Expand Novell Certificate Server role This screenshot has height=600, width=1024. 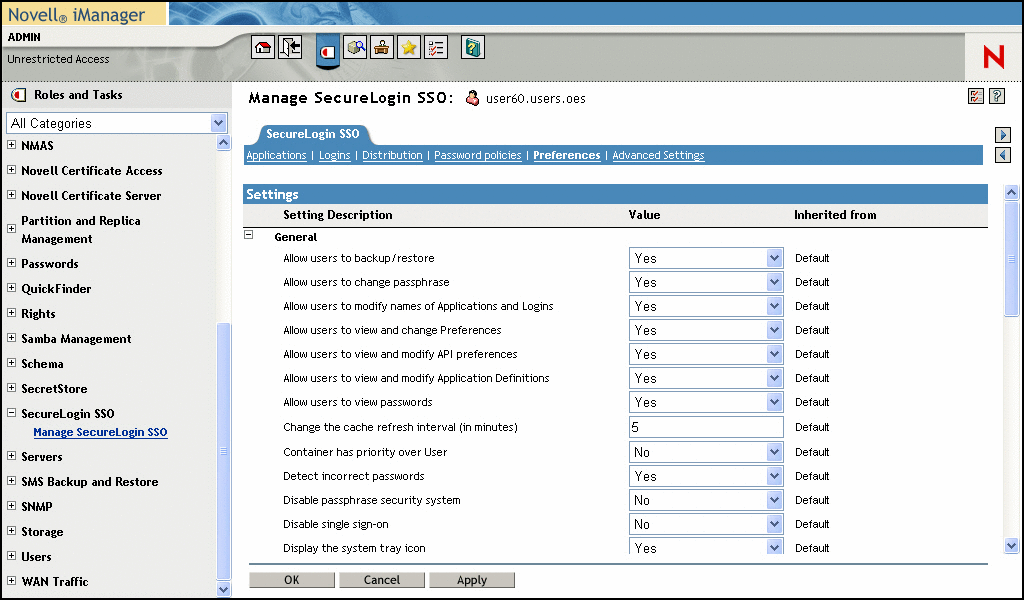coord(12,195)
